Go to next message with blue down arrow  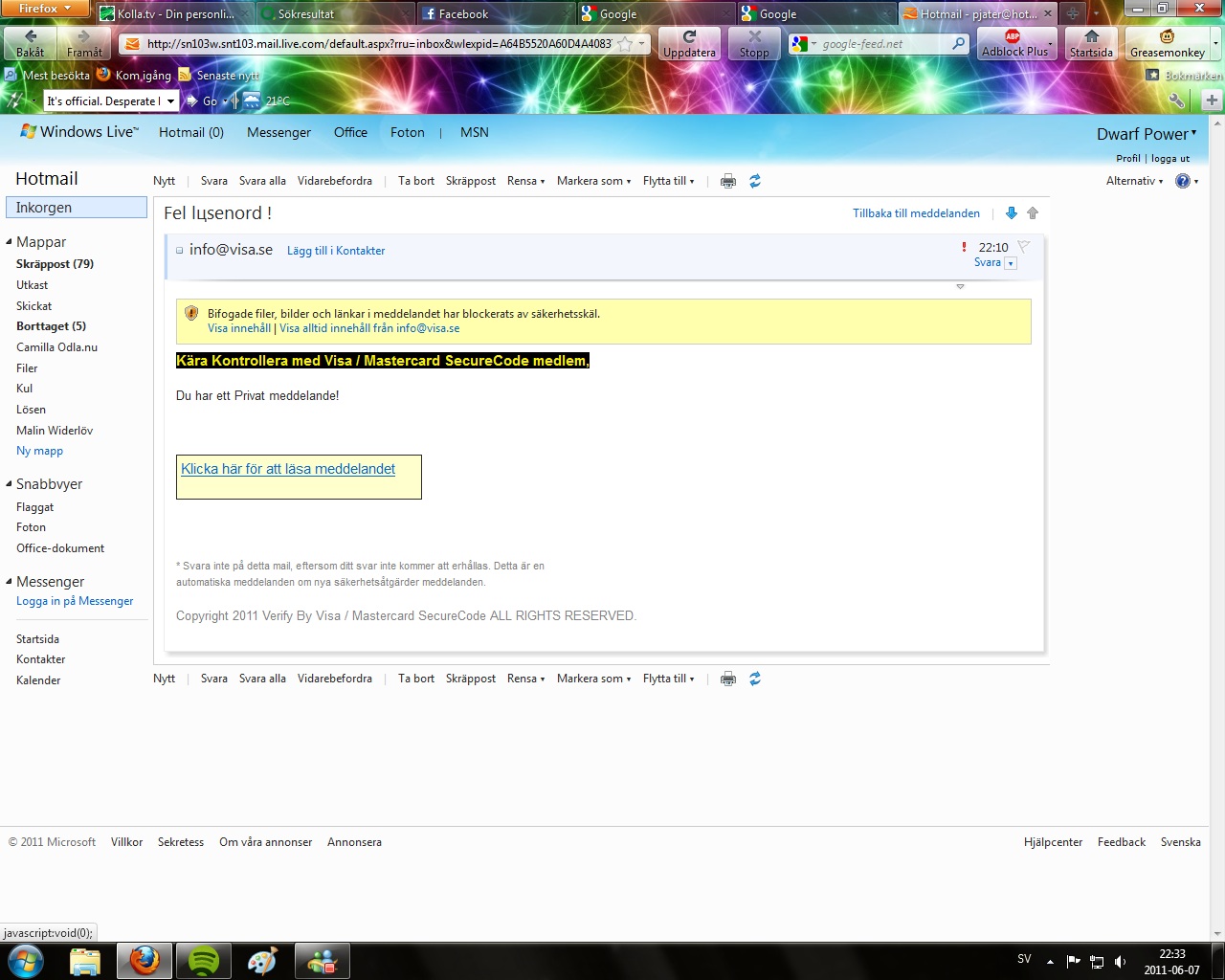[1012, 213]
